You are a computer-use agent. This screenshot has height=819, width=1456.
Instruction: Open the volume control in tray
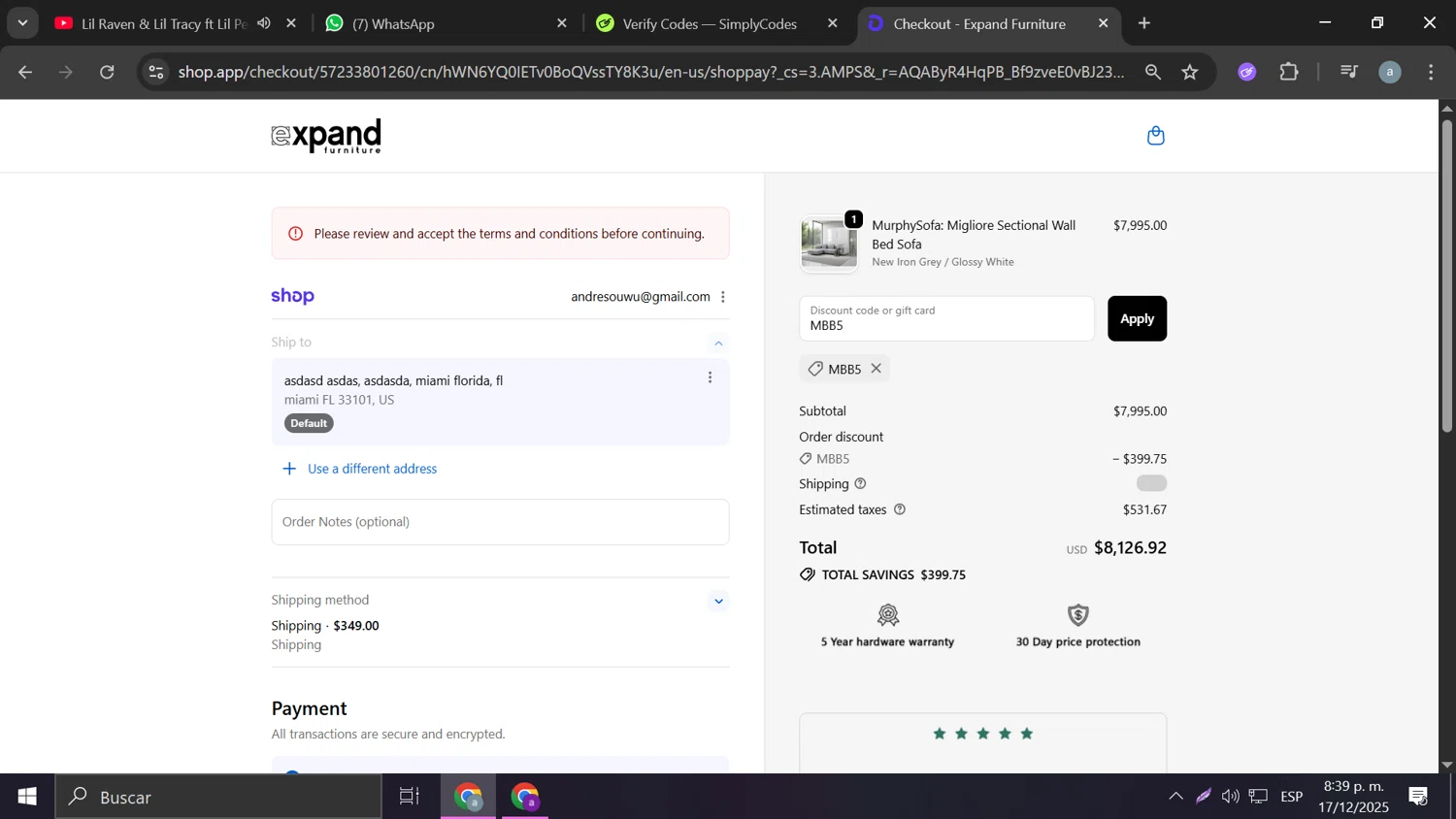click(x=1230, y=797)
